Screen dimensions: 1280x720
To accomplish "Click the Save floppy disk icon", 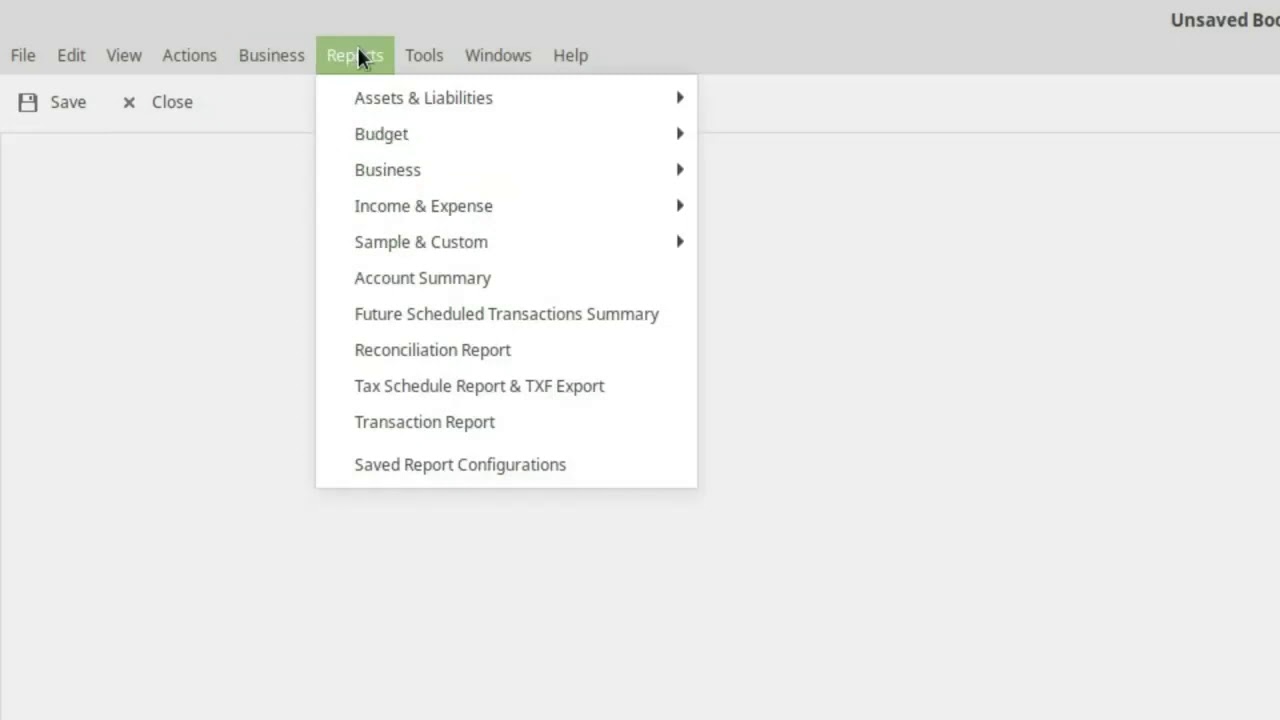I will [28, 102].
